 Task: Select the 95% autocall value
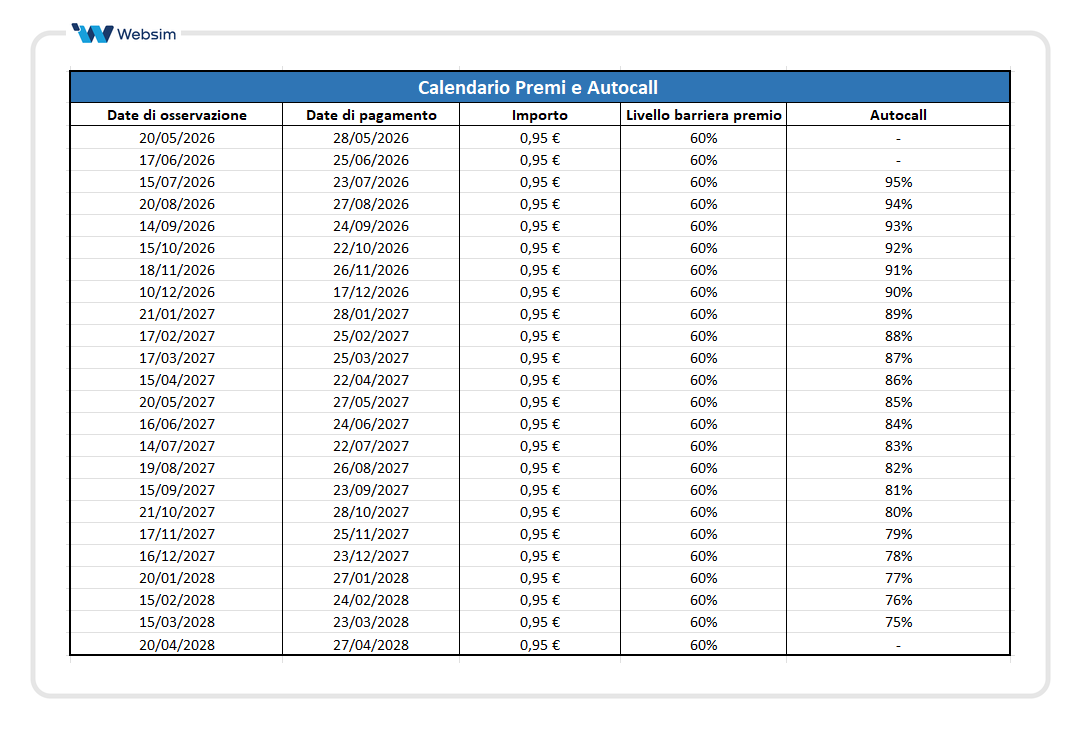pyautogui.click(x=899, y=182)
